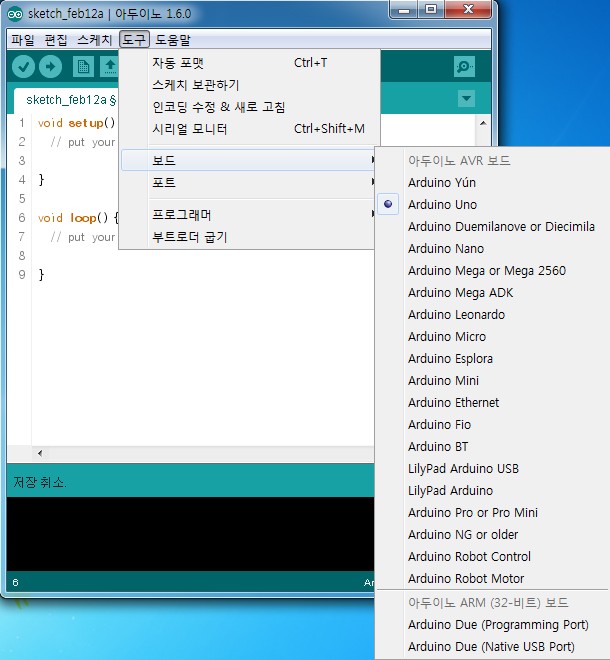The width and height of the screenshot is (610, 660).
Task: Click the Verify checkmark toolbar icon
Action: click(23, 67)
